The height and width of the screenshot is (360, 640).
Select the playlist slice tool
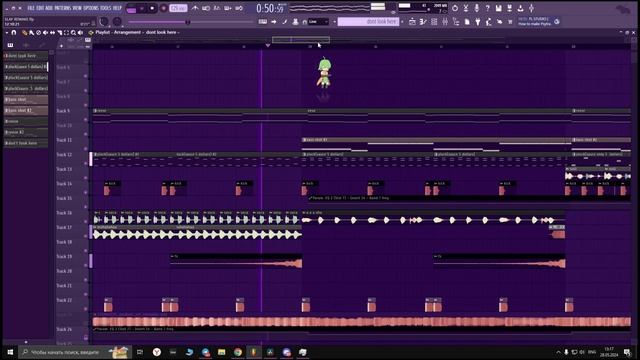pos(59,32)
